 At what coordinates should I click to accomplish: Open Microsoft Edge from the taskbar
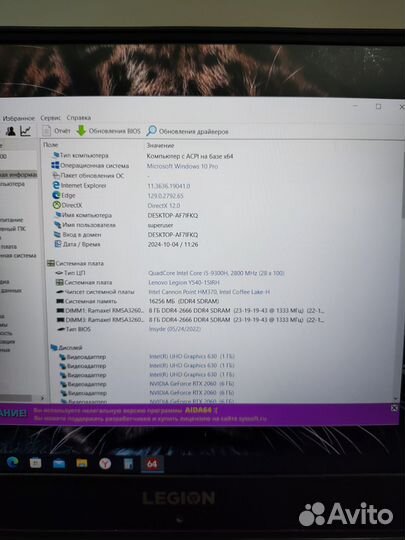12,463
